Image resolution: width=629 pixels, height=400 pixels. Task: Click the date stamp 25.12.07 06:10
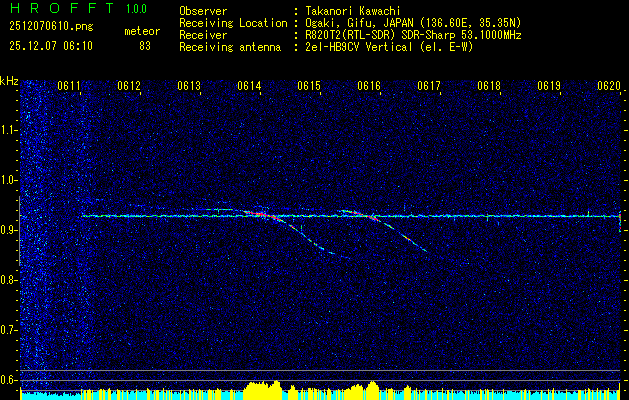(51, 46)
